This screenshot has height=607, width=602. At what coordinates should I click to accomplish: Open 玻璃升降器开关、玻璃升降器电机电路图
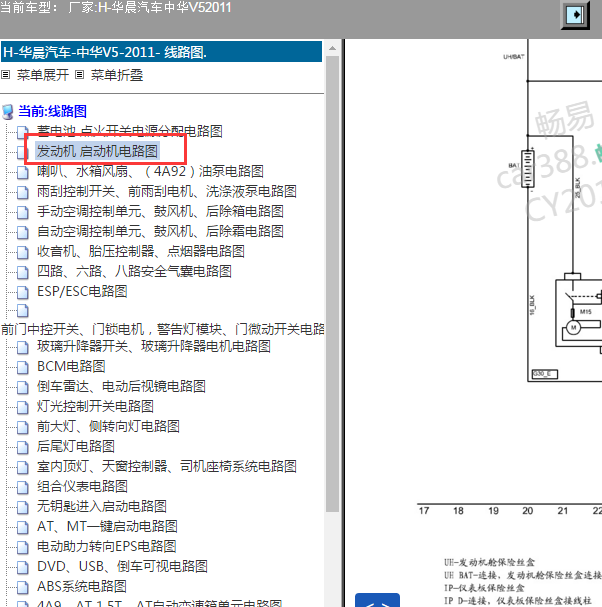coord(154,346)
